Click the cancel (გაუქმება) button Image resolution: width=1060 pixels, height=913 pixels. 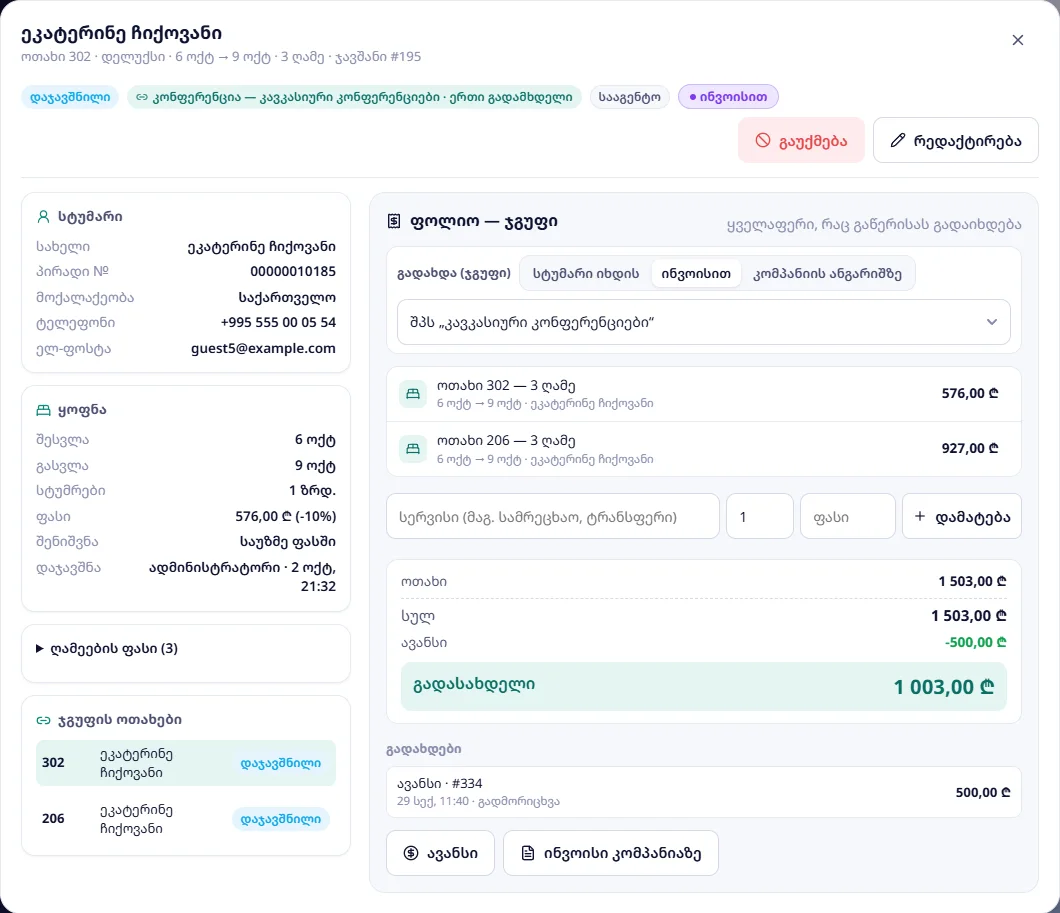pos(801,141)
